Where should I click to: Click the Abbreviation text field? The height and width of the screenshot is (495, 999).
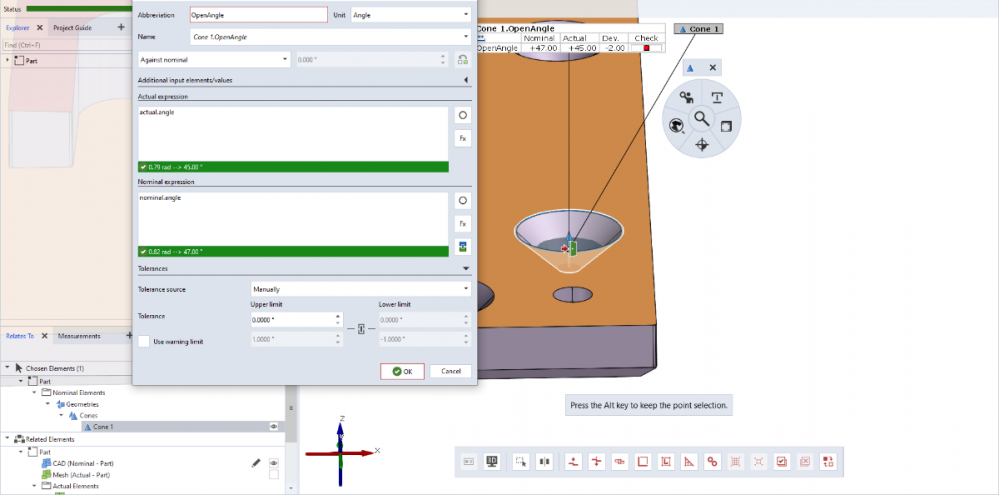coord(258,15)
